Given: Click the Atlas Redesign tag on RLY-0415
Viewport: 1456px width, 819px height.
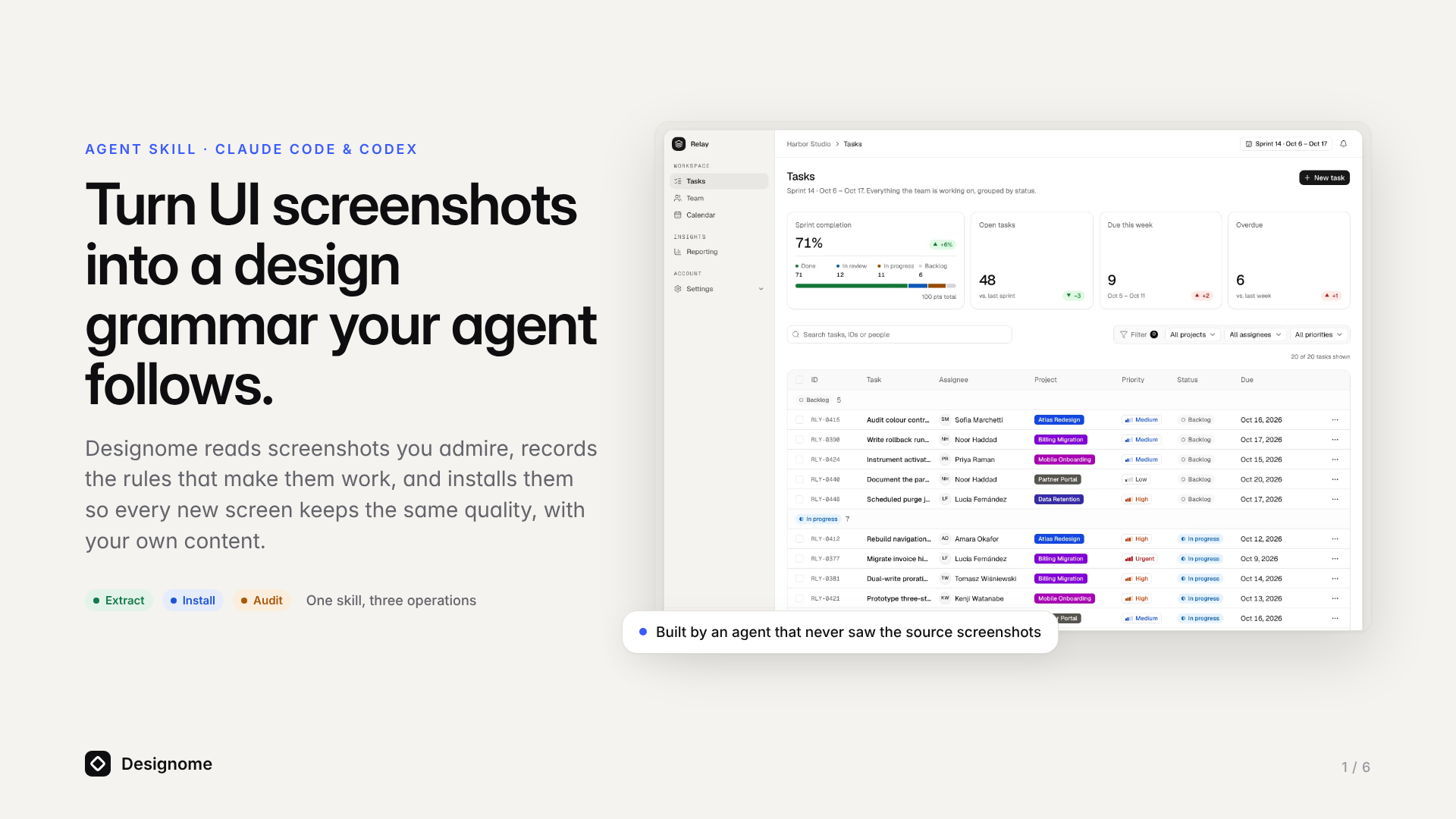Looking at the screenshot, I should tap(1059, 420).
